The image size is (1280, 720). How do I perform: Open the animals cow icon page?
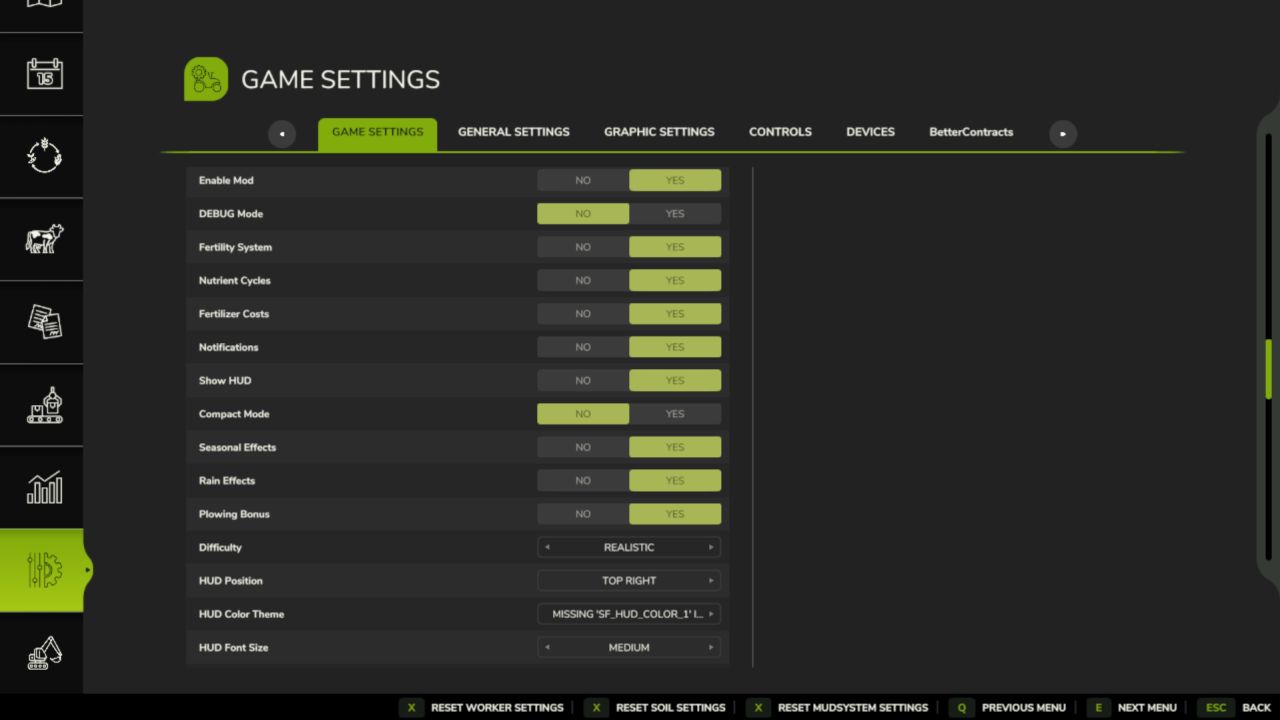[x=43, y=239]
